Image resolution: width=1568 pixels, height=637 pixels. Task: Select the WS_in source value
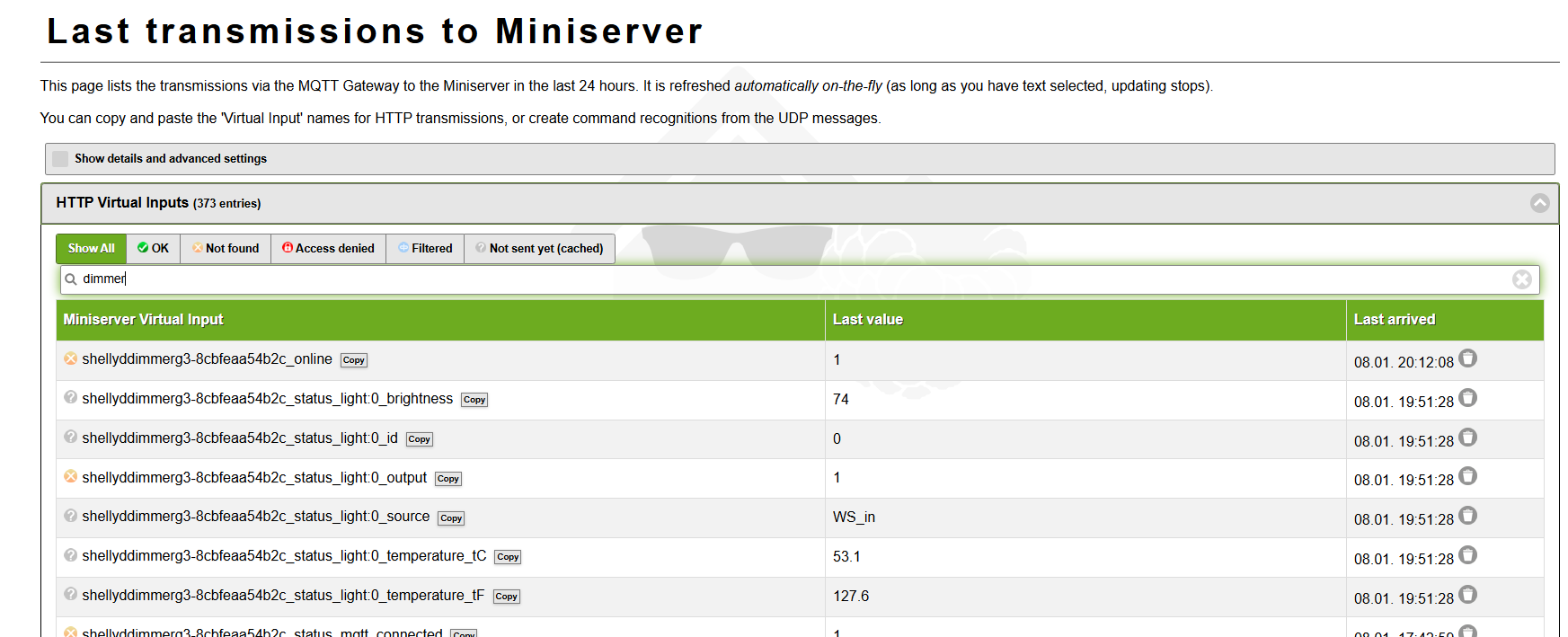pyautogui.click(x=854, y=518)
